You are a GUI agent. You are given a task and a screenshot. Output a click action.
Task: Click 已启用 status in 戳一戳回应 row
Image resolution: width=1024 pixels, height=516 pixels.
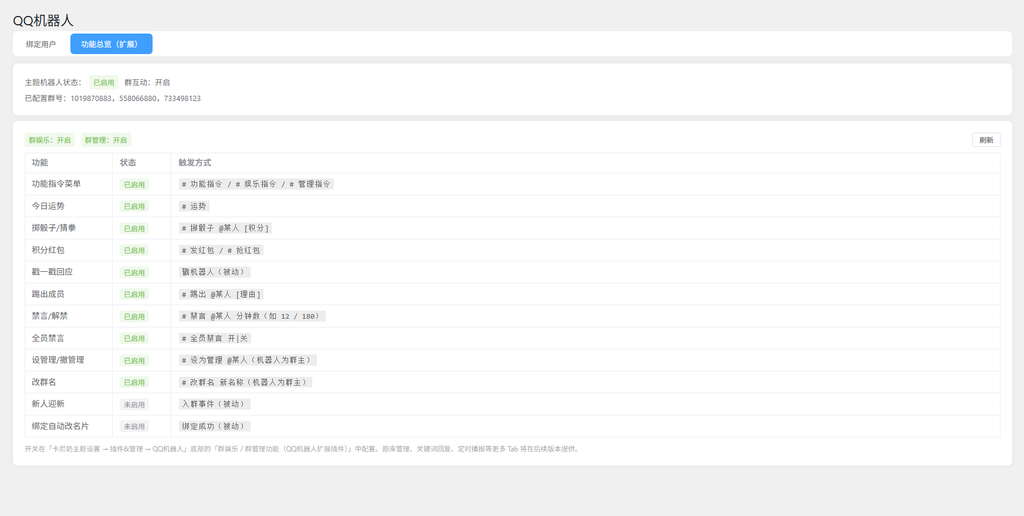click(134, 272)
